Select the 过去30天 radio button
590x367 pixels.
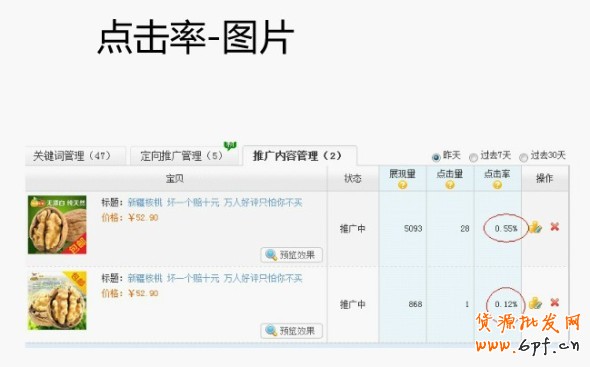point(523,157)
